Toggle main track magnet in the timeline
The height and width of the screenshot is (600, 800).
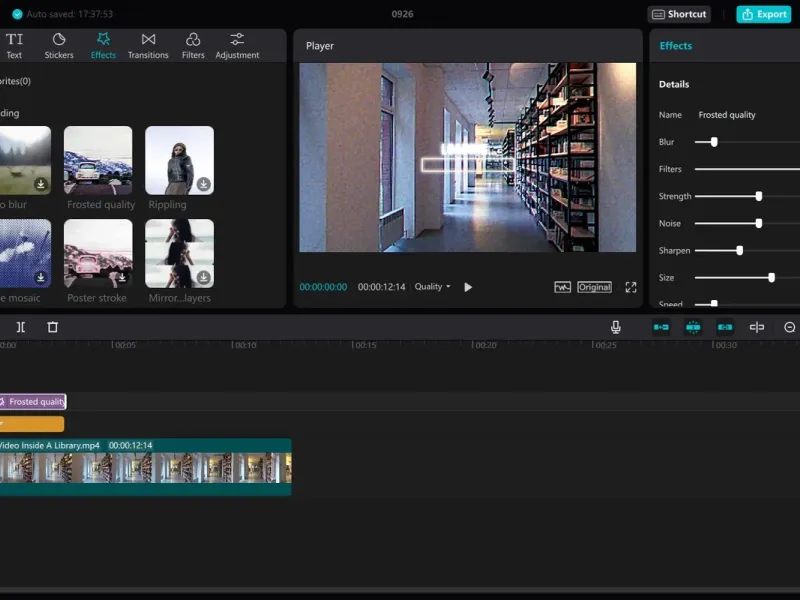(661, 327)
